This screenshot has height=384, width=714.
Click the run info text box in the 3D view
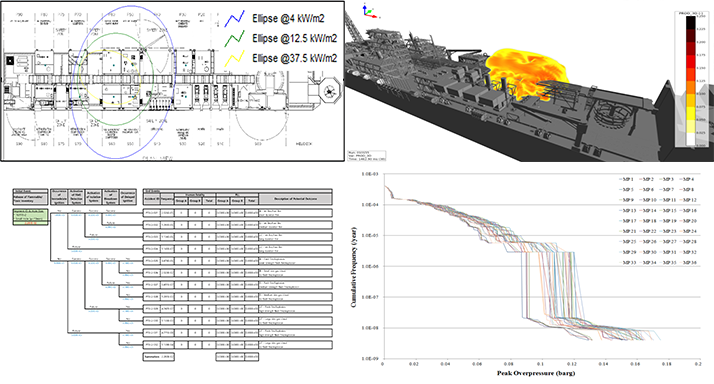tap(367, 155)
